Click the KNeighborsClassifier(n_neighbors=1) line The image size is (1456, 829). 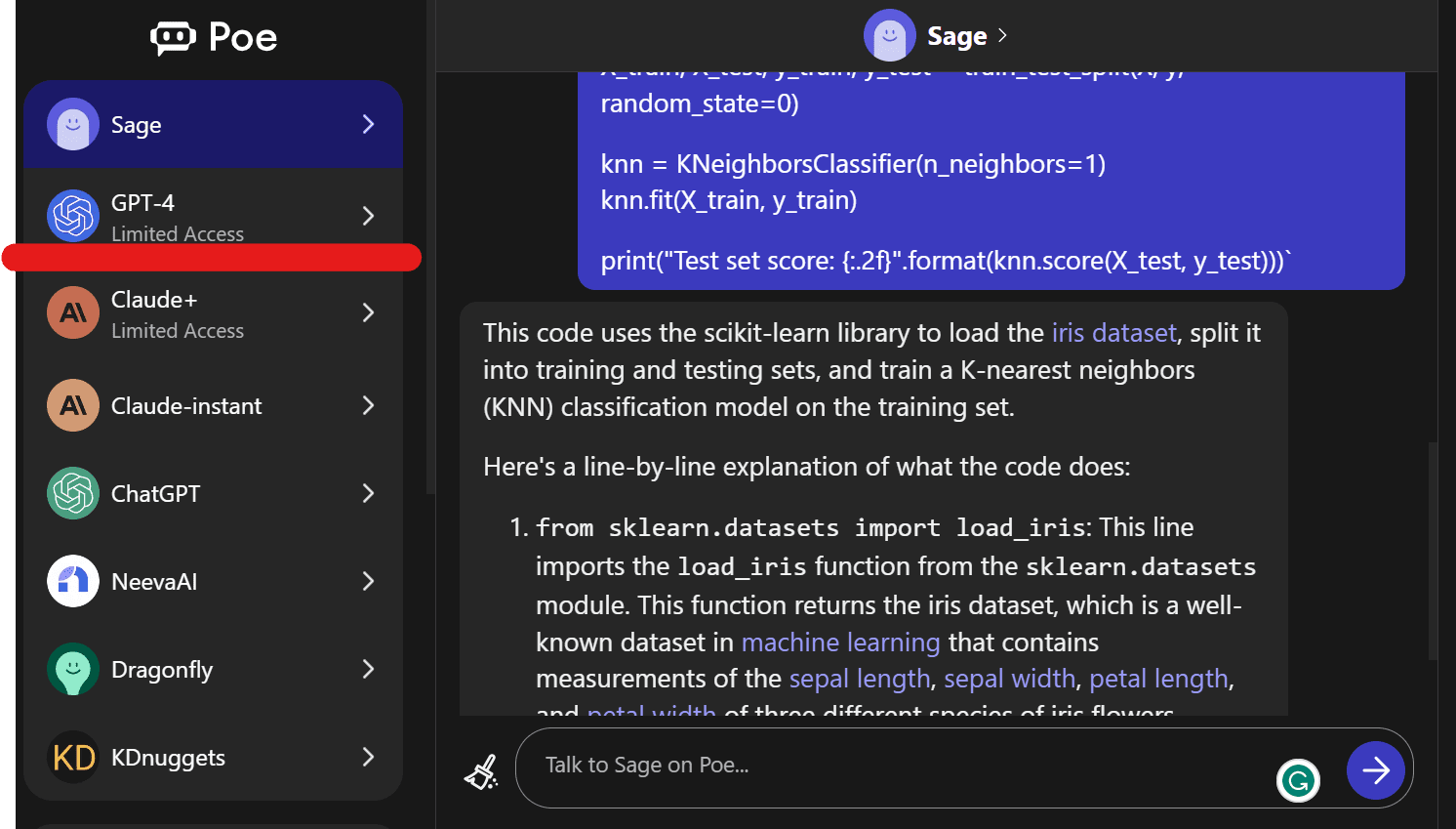pyautogui.click(x=853, y=164)
